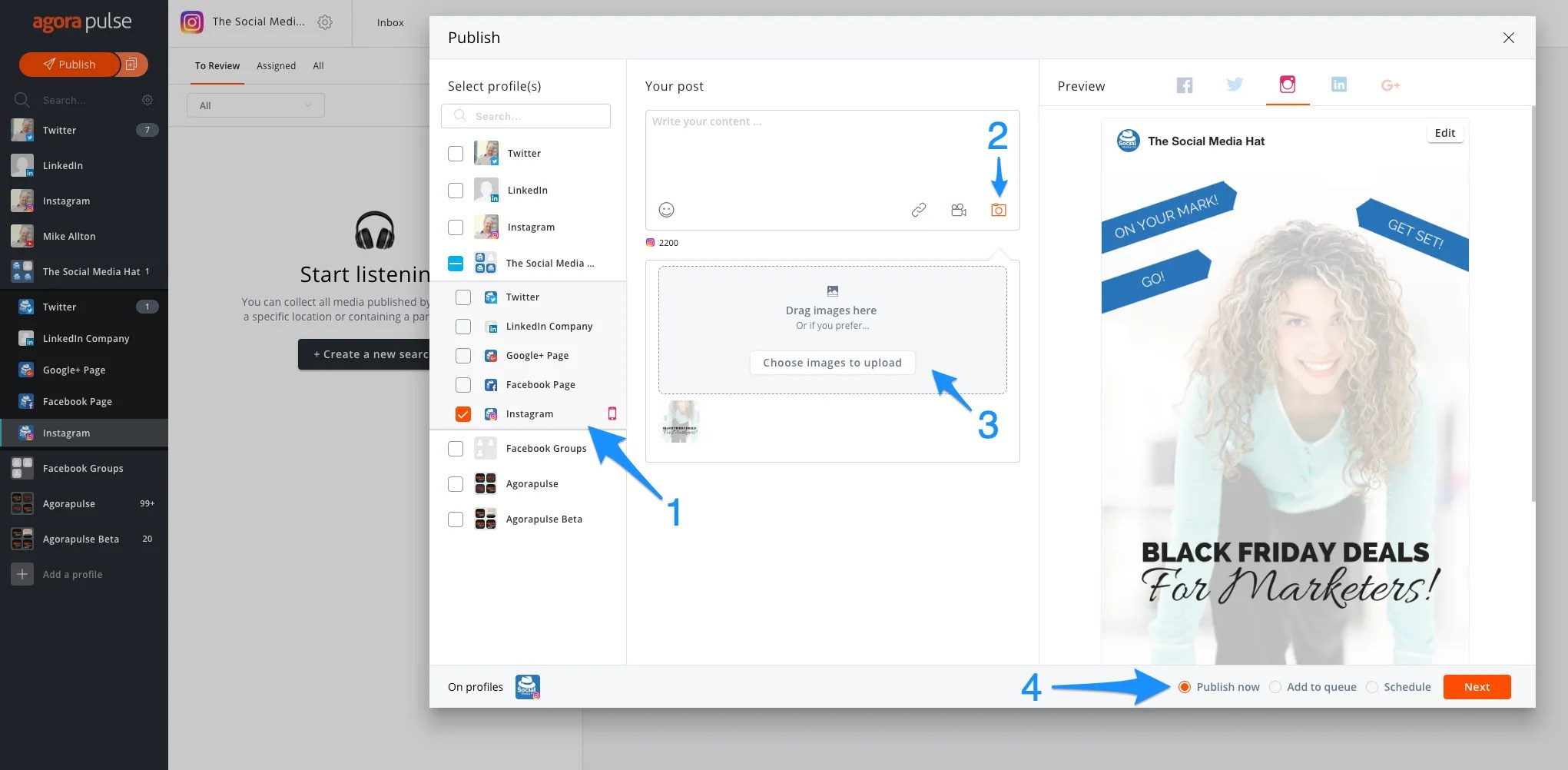
Task: Click the settings gear beside The Social Media profile
Action: point(325,22)
